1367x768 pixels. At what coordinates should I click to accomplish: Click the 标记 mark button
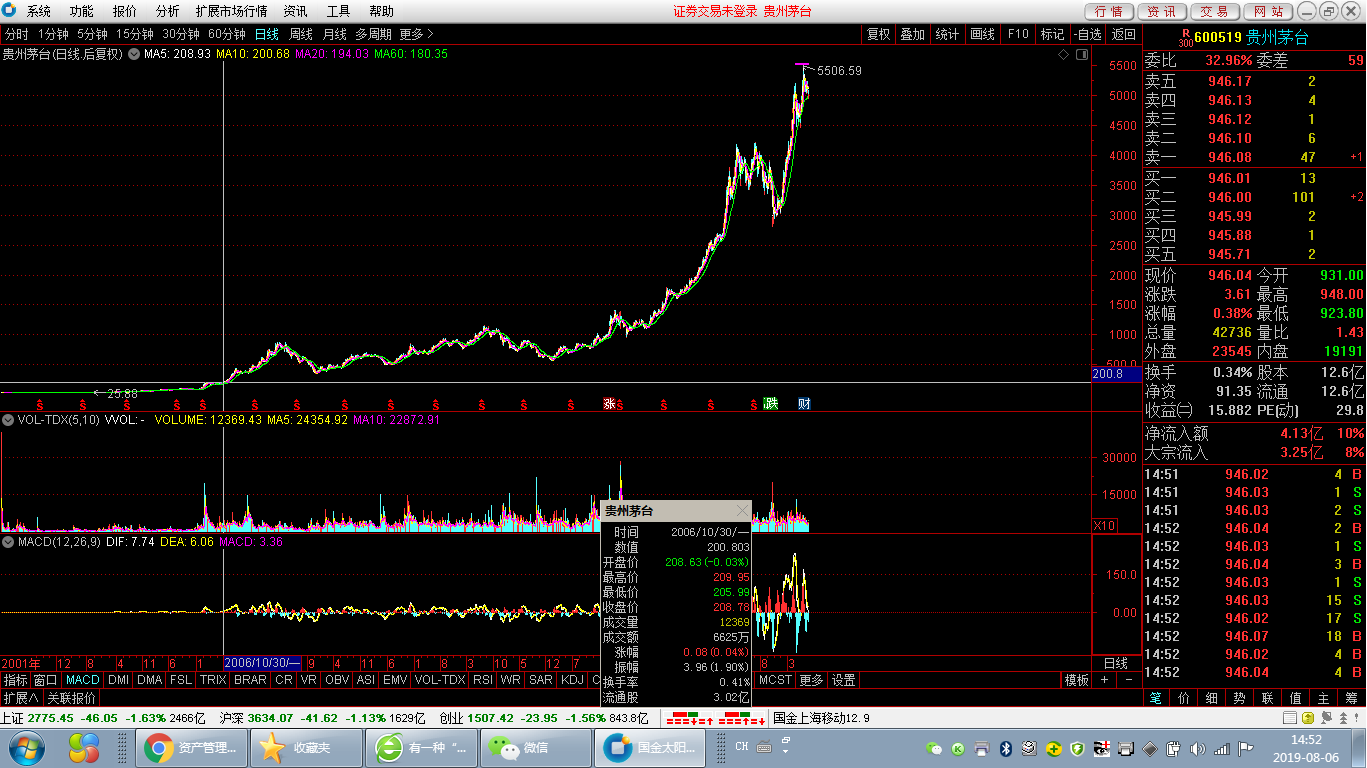[1053, 34]
